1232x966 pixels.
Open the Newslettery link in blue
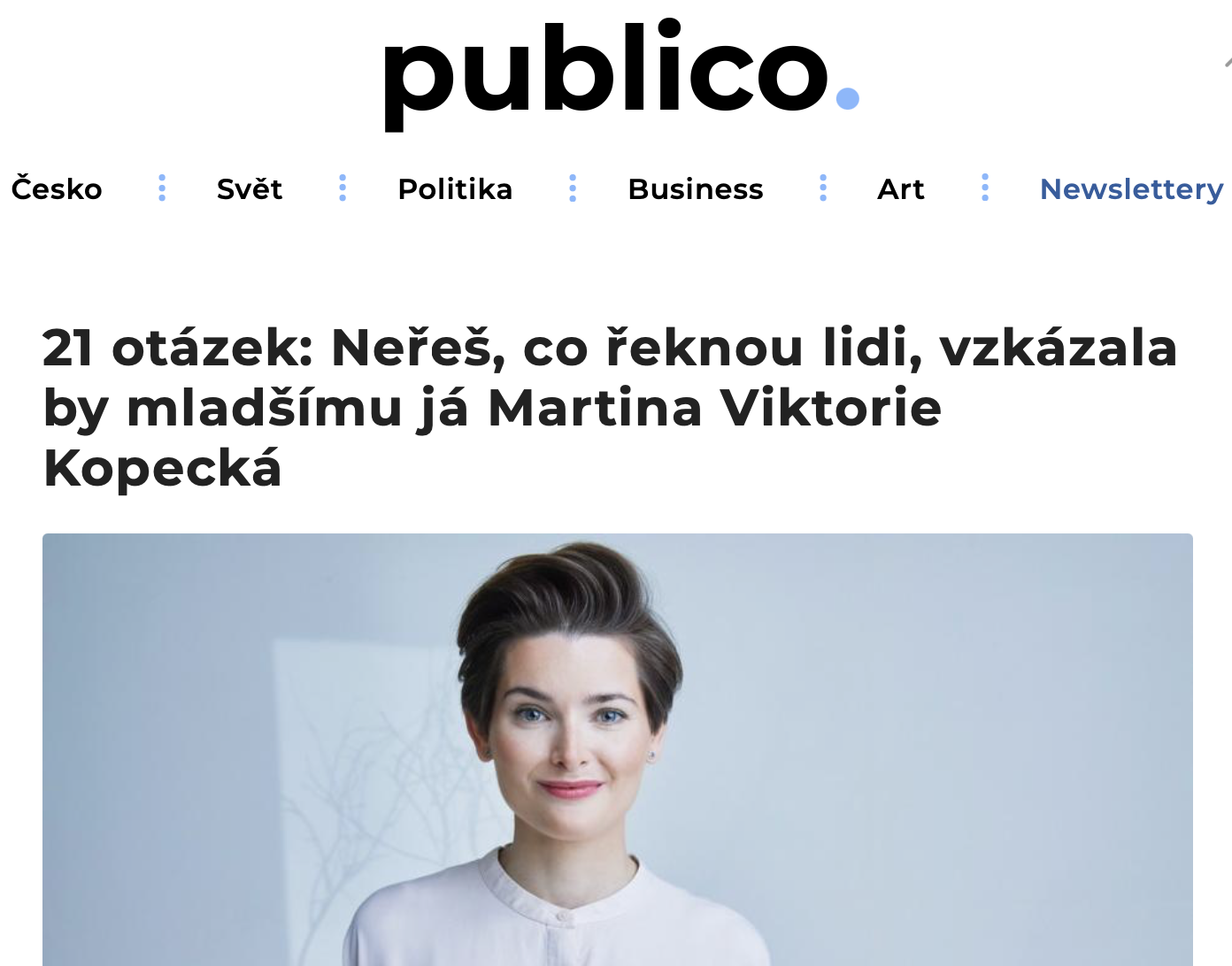tap(1131, 189)
